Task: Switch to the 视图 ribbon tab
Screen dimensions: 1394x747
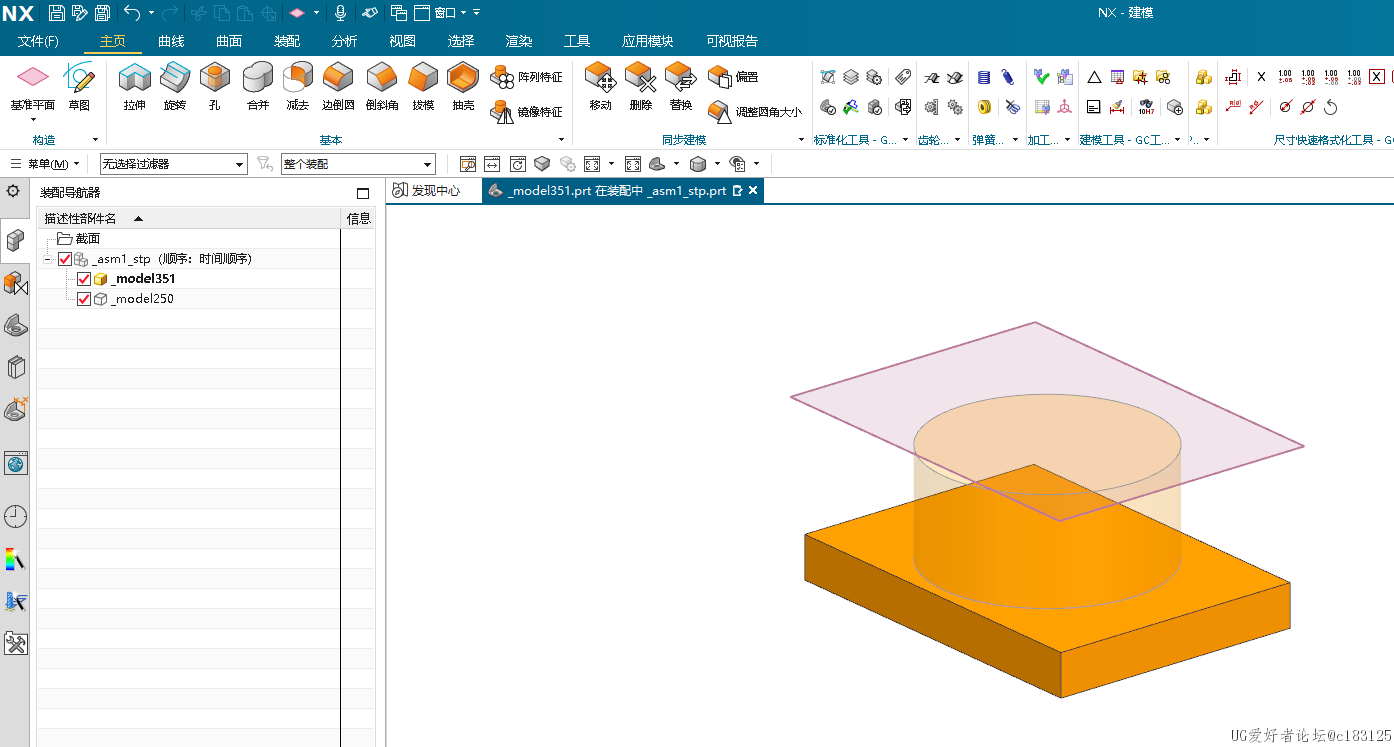Action: coord(402,42)
